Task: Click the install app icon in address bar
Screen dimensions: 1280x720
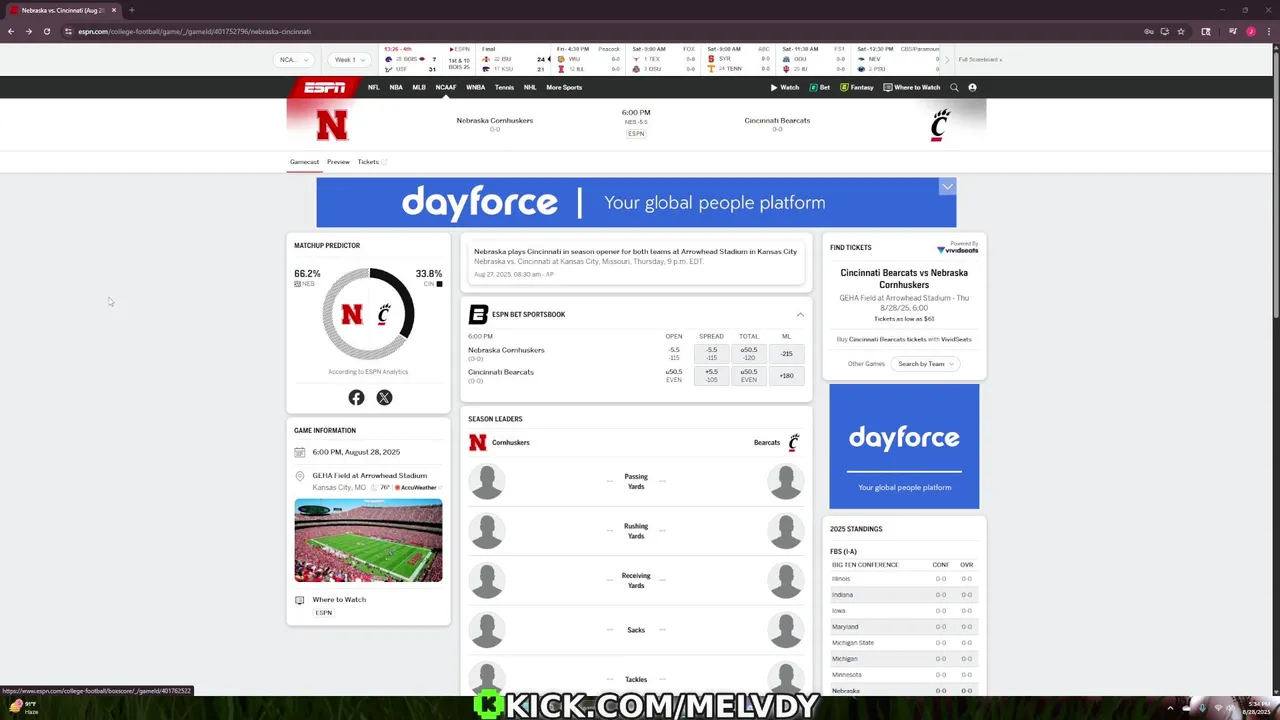Action: coord(1165,31)
